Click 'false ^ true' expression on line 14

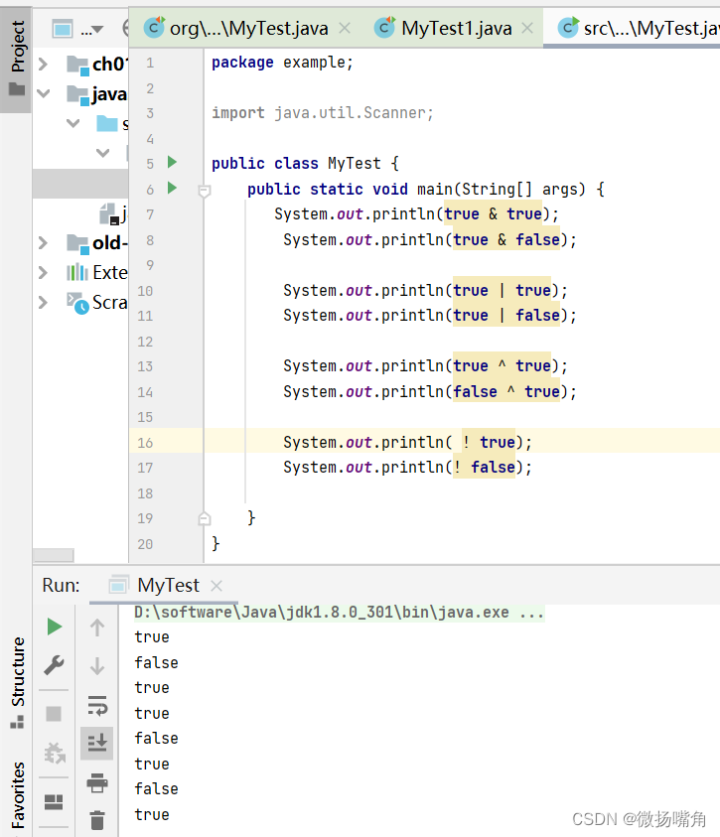(507, 392)
